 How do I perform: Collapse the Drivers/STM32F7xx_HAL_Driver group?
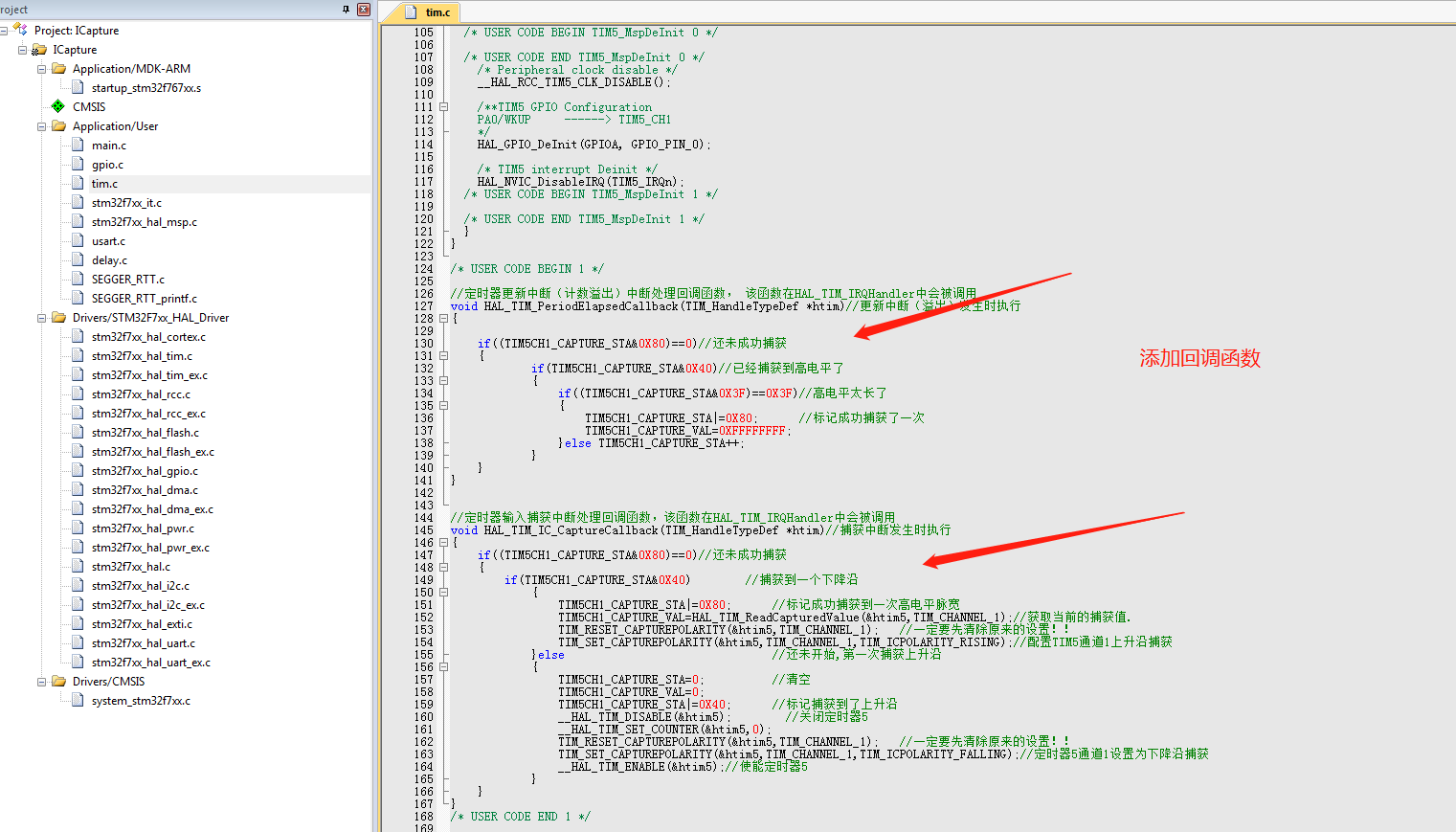coord(42,318)
